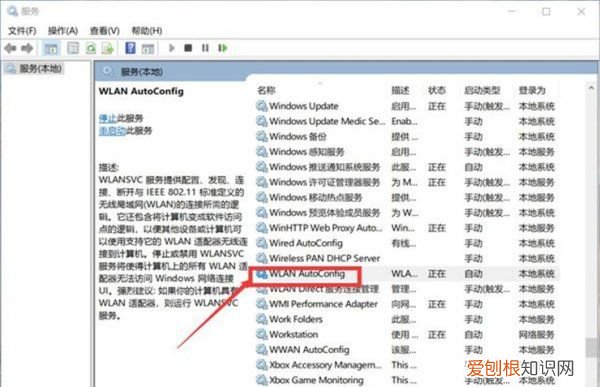Select the Work Folders service row
The image size is (600, 387).
tap(406, 319)
